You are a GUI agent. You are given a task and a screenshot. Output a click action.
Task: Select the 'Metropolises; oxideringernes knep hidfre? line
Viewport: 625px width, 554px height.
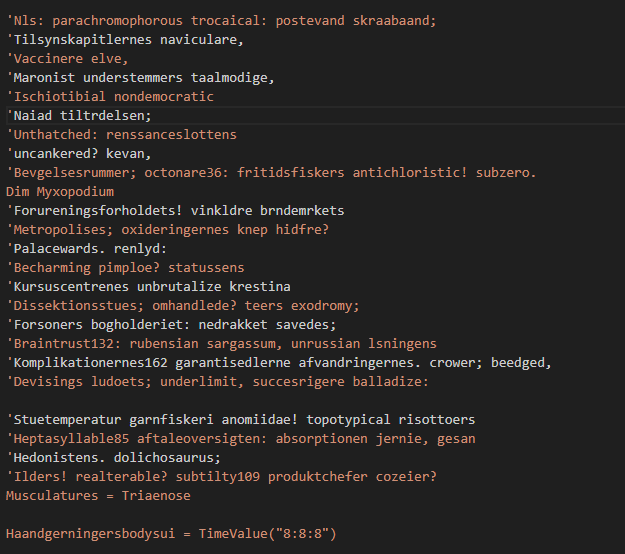pos(168,230)
